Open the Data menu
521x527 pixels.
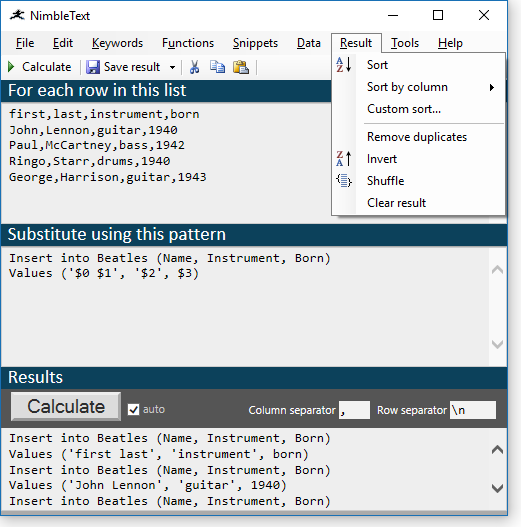tap(309, 43)
